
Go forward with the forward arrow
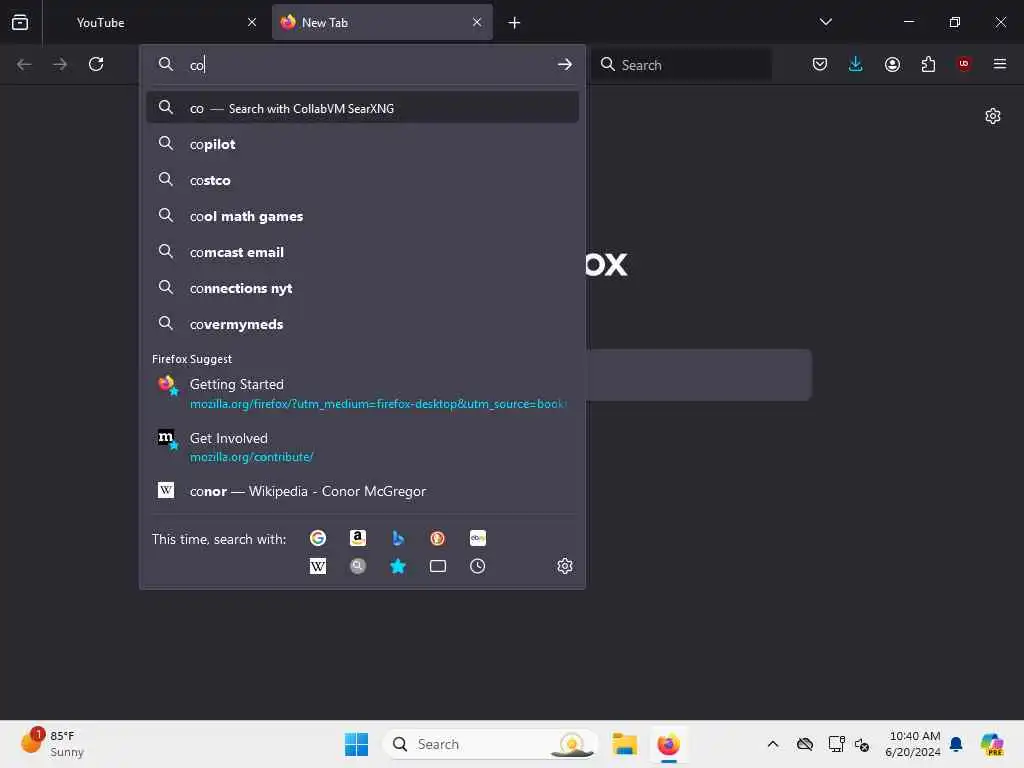click(59, 64)
